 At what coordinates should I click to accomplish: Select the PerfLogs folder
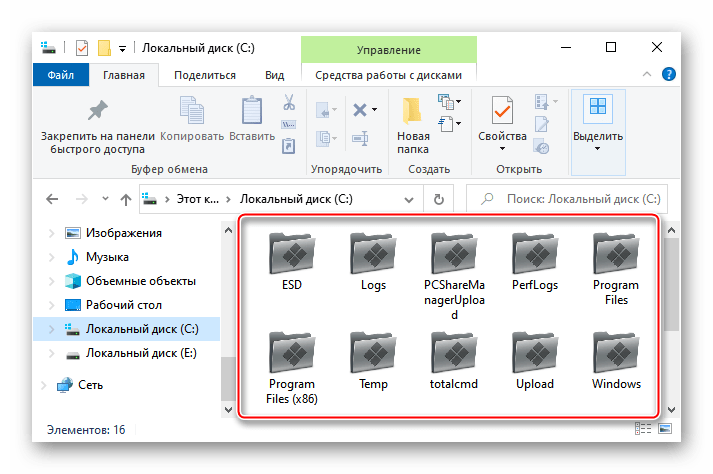pos(535,262)
